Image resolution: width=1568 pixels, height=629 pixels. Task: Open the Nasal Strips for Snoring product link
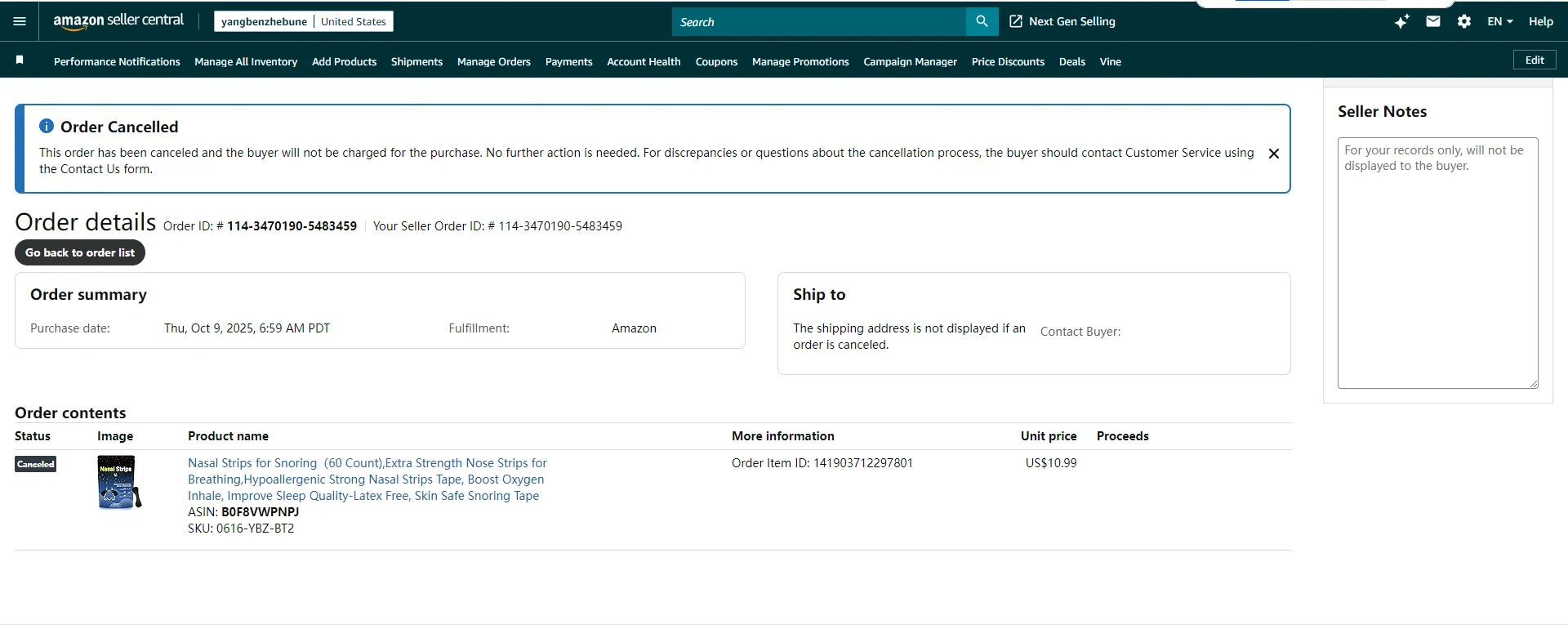click(x=367, y=480)
